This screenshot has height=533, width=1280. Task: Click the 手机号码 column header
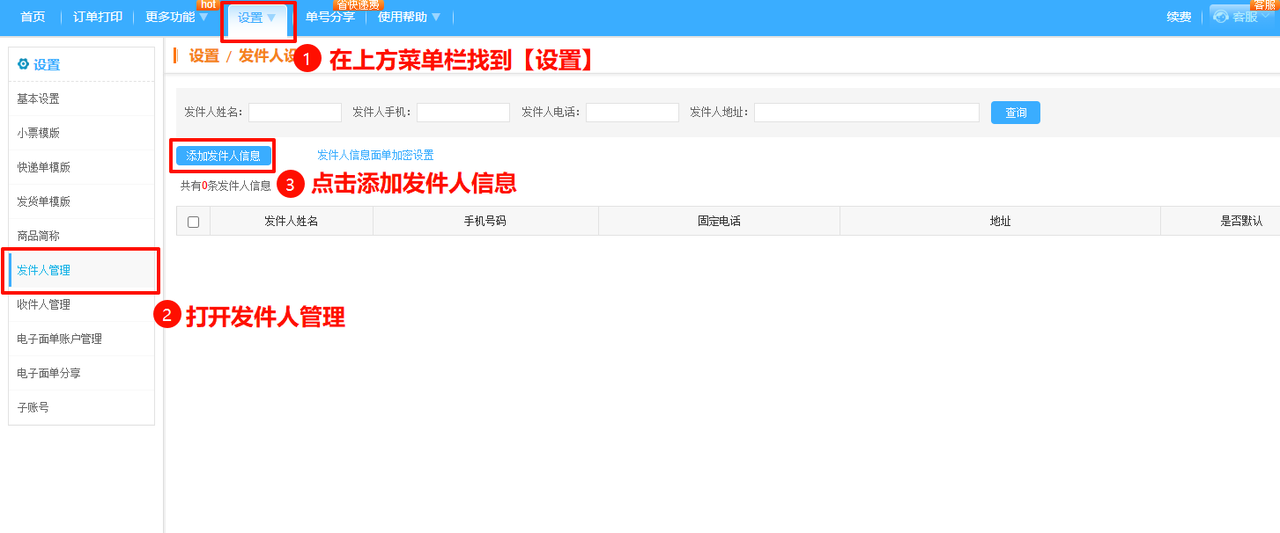click(485, 221)
